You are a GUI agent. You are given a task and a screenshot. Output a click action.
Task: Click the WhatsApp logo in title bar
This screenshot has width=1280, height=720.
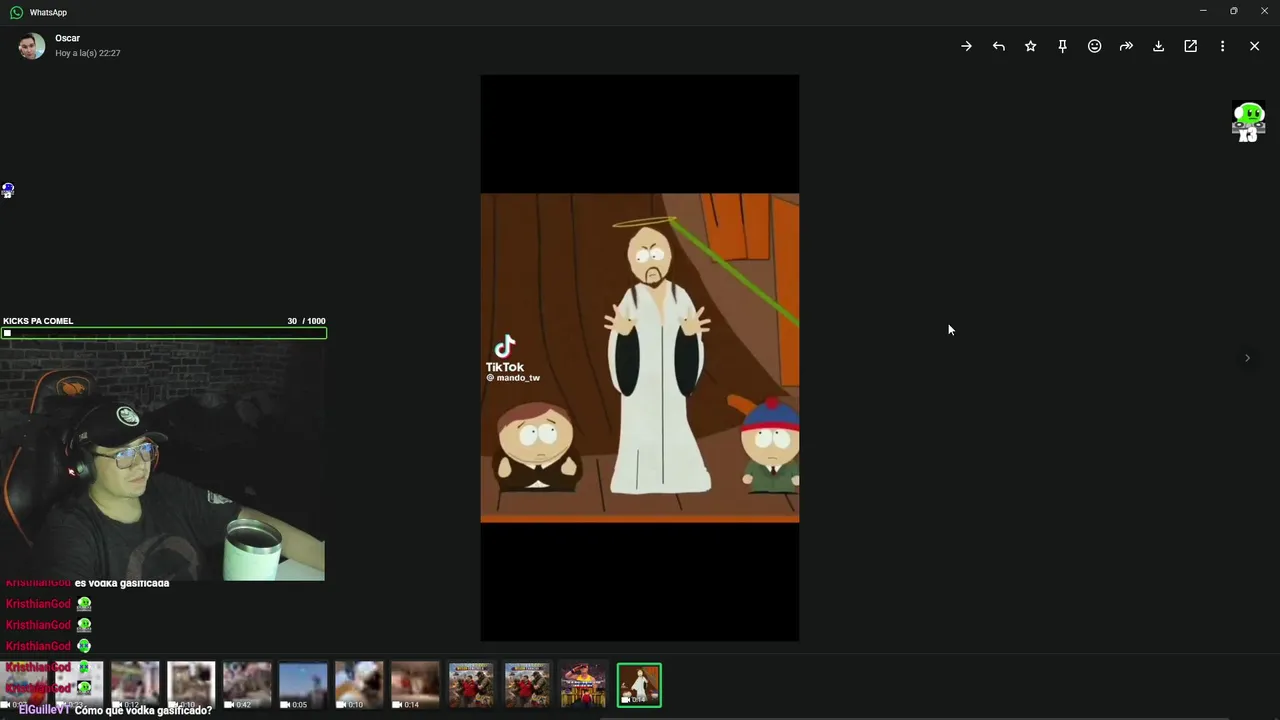pyautogui.click(x=16, y=12)
